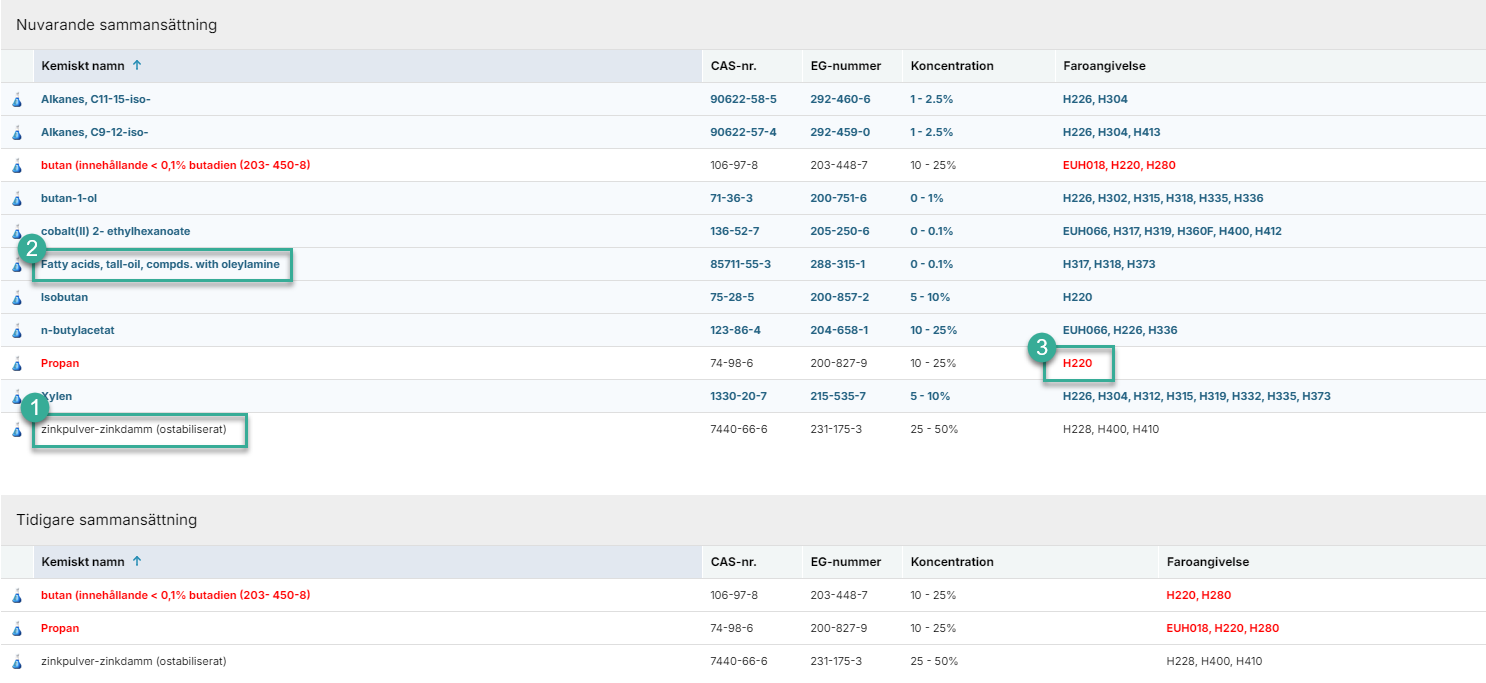This screenshot has width=1486, height=683.
Task: Click zinkpulver concentration 25 - 50% in Nuvarande table
Action: tap(934, 430)
